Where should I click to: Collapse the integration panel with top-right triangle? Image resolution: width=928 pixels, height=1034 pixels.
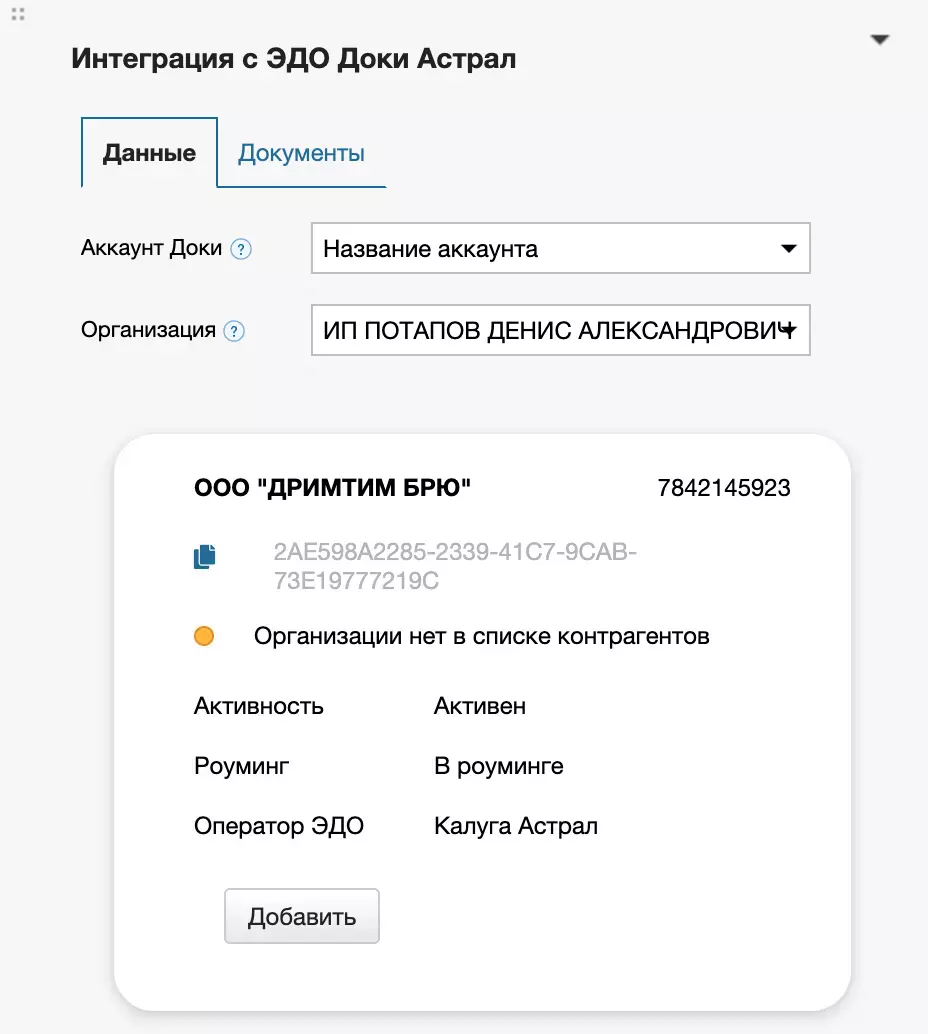pyautogui.click(x=879, y=40)
